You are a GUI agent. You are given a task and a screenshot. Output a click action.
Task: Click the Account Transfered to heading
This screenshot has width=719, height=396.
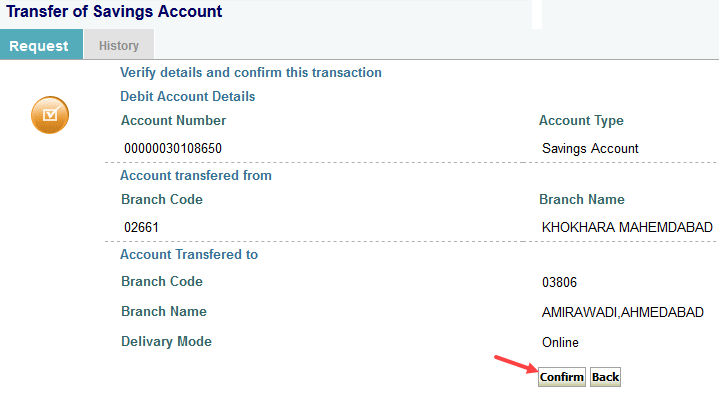click(x=189, y=254)
